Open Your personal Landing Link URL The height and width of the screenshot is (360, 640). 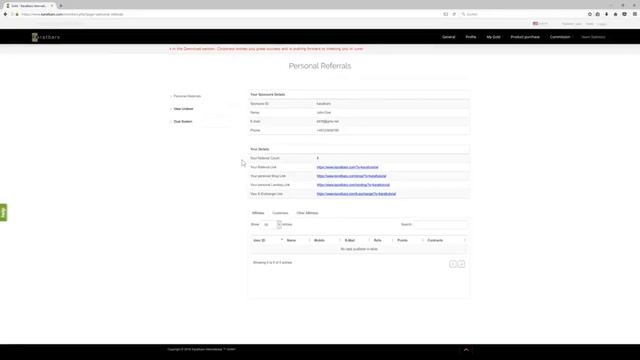coord(353,185)
